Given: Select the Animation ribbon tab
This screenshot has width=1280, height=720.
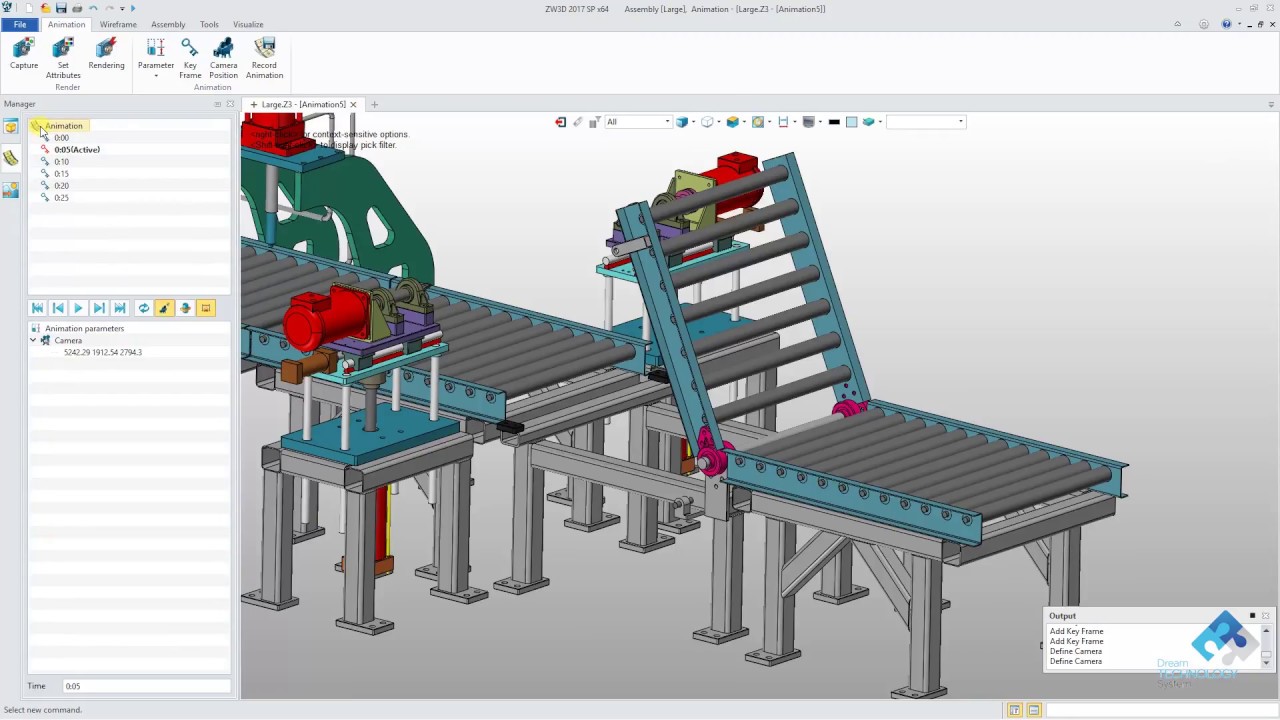Looking at the screenshot, I should 67,24.
